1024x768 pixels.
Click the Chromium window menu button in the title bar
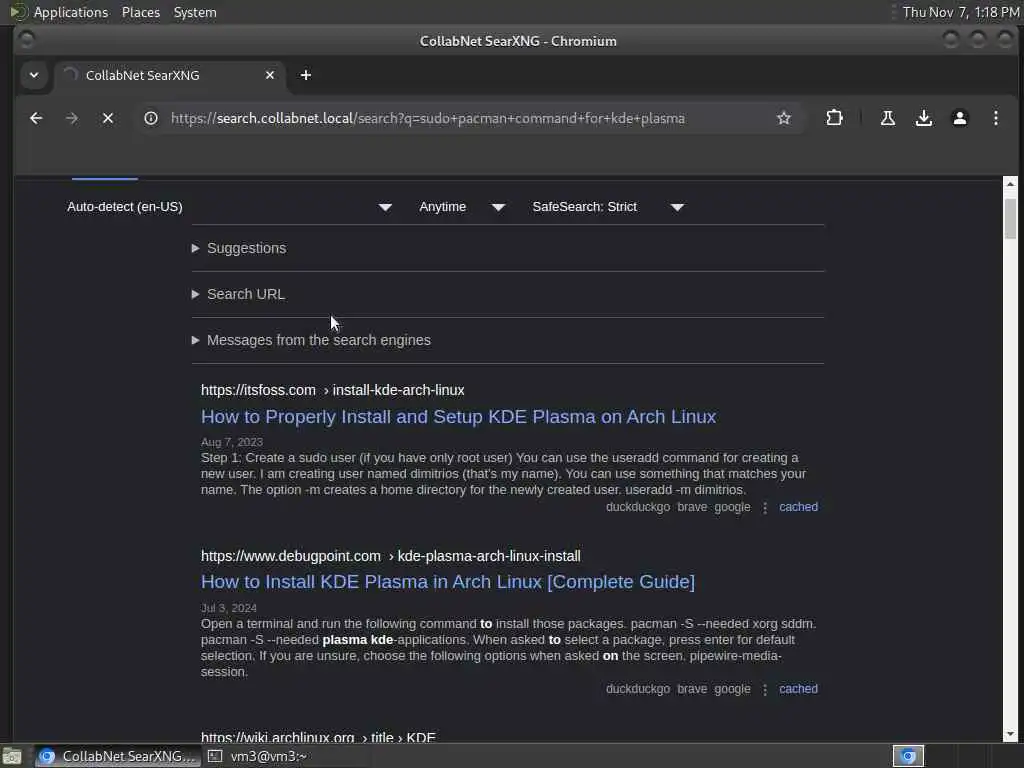26,40
